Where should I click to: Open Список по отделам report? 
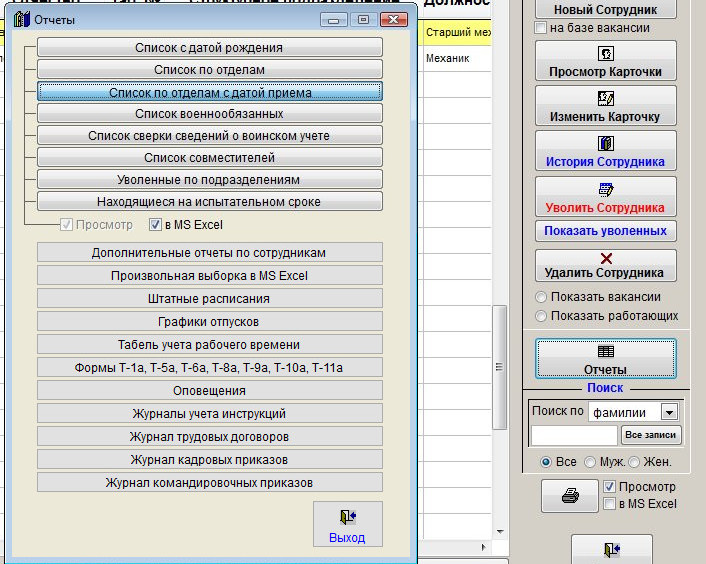210,69
